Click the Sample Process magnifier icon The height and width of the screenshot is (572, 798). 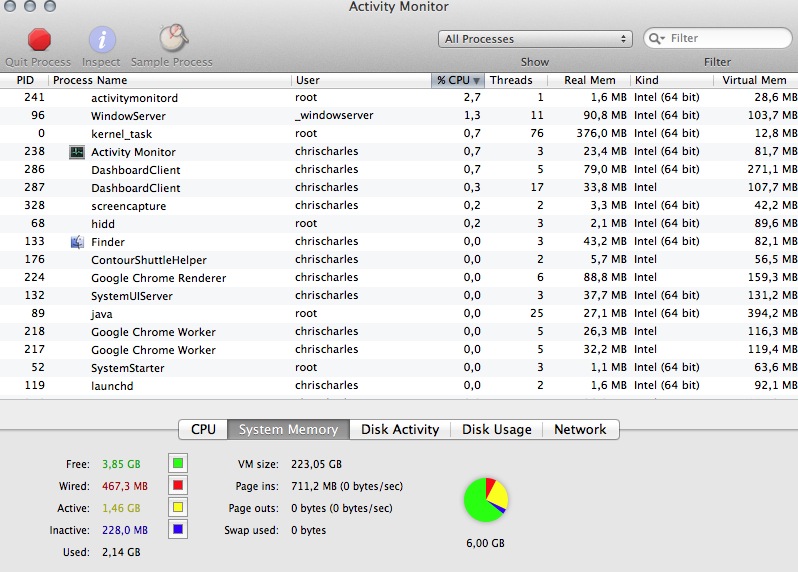pyautogui.click(x=173, y=38)
